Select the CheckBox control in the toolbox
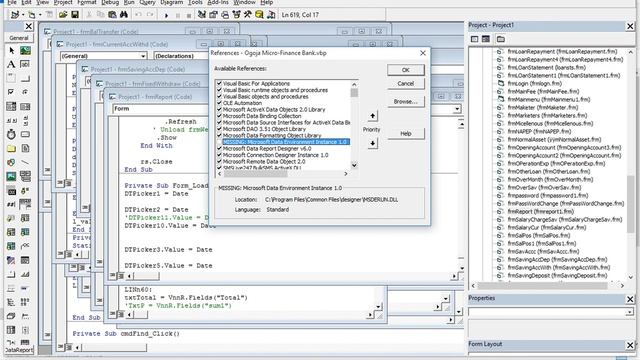This screenshot has width=640, height=360. click(x=11, y=92)
